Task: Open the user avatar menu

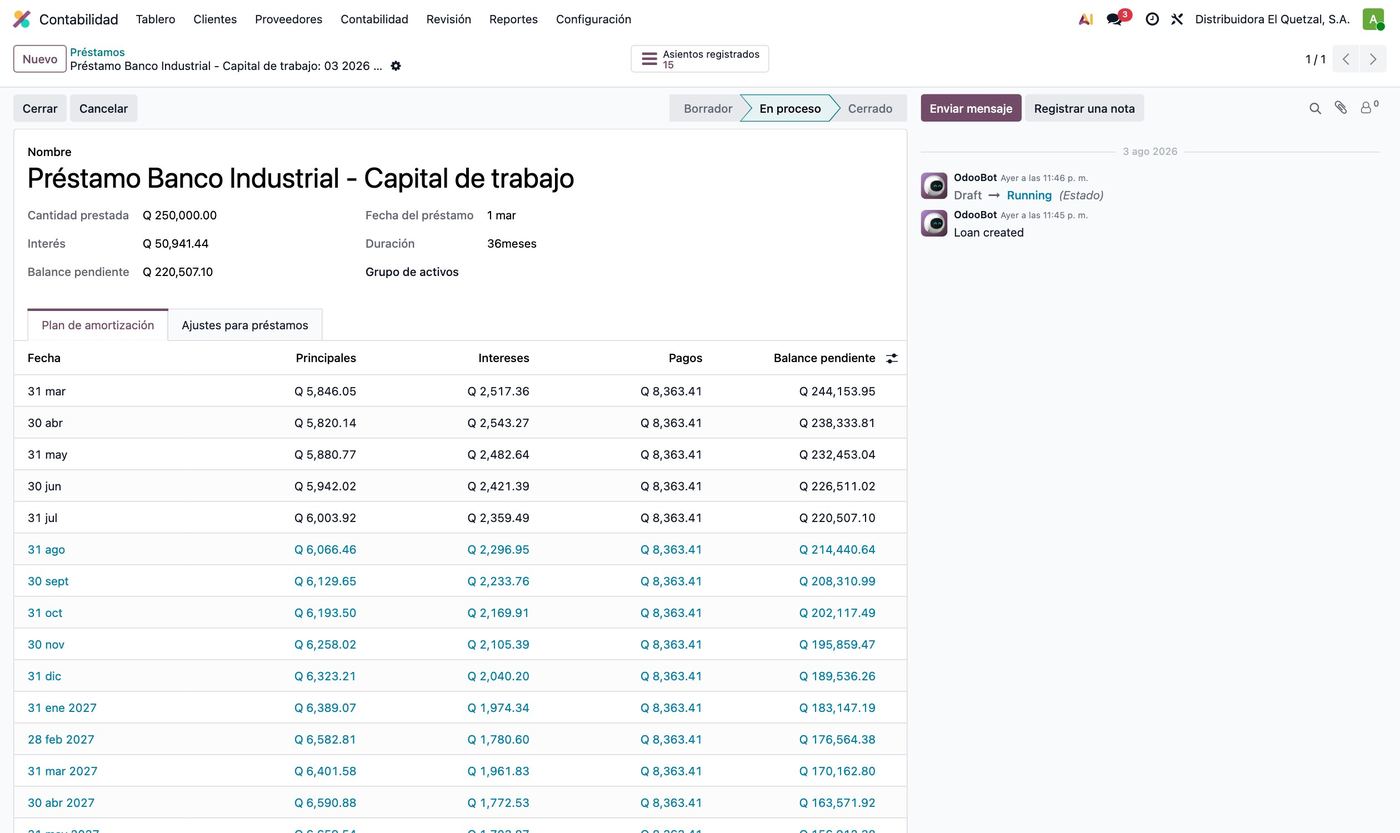Action: [1373, 19]
